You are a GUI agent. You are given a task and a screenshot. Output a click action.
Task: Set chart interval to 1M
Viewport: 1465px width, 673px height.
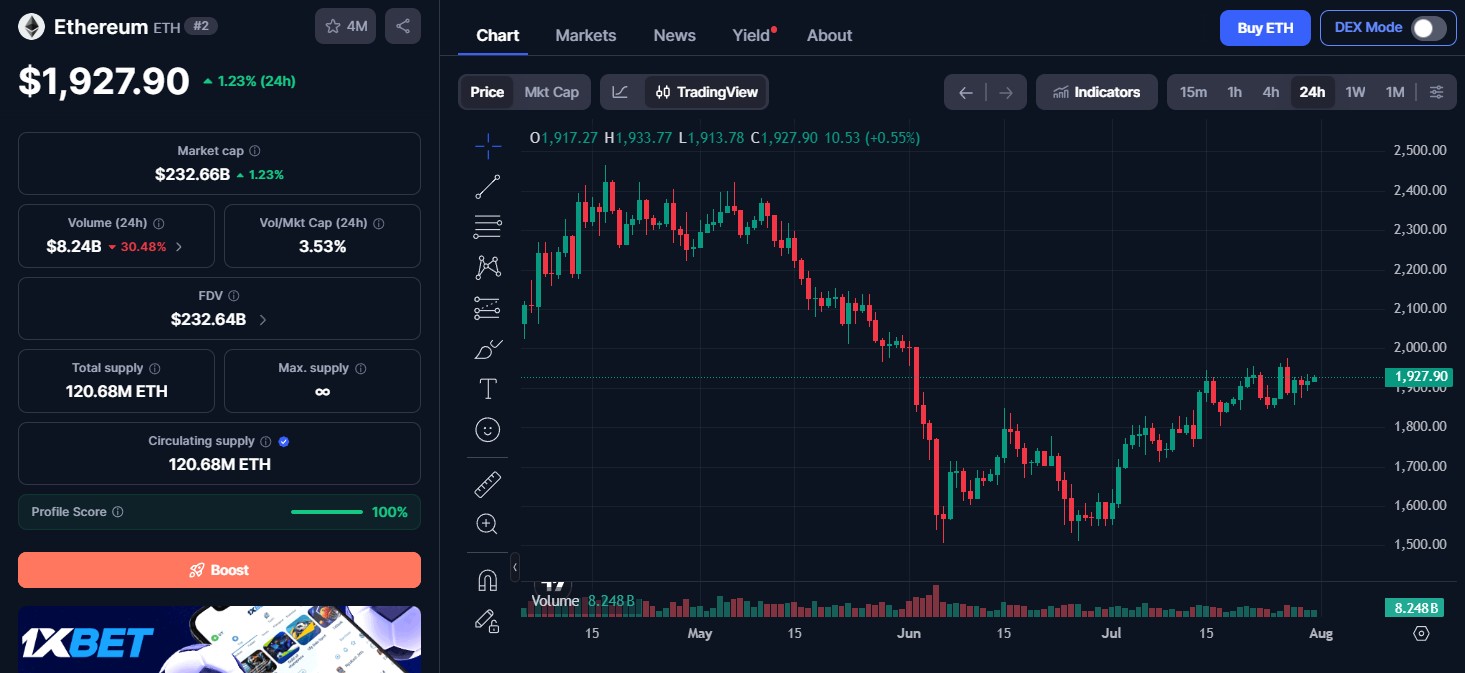point(1395,92)
